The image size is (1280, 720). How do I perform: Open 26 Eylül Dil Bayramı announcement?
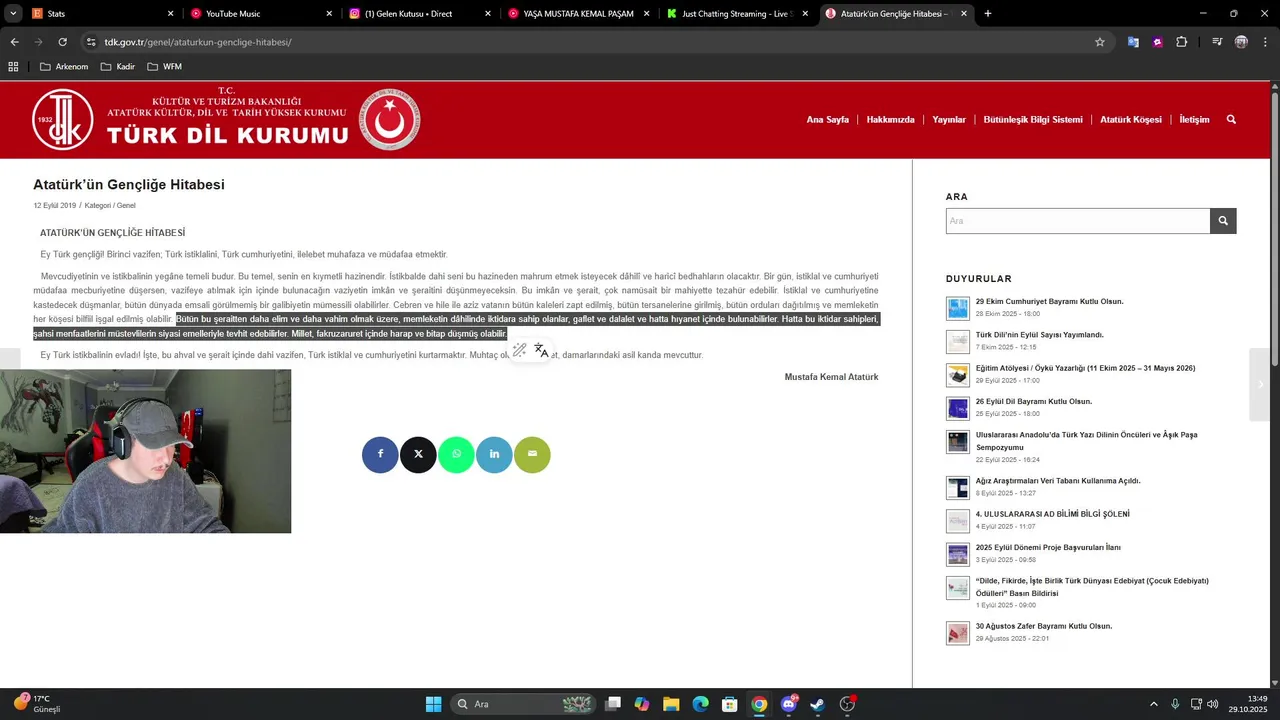point(1033,401)
